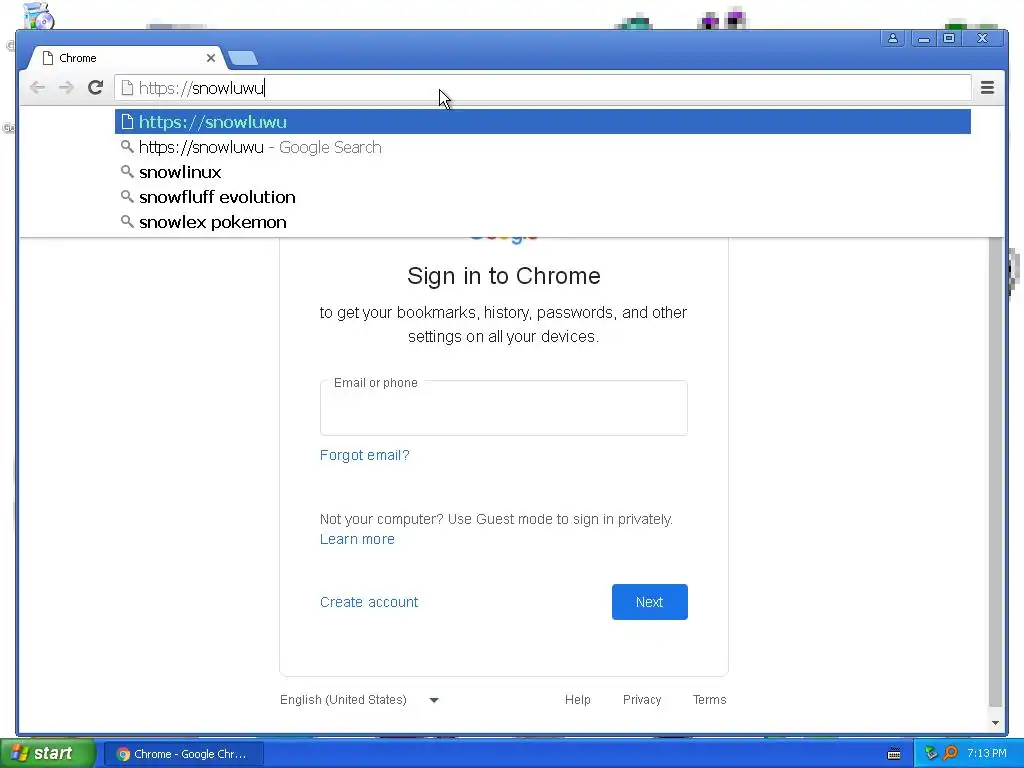Image resolution: width=1024 pixels, height=768 pixels.
Task: Click the orange magnifier tray icon
Action: point(951,754)
